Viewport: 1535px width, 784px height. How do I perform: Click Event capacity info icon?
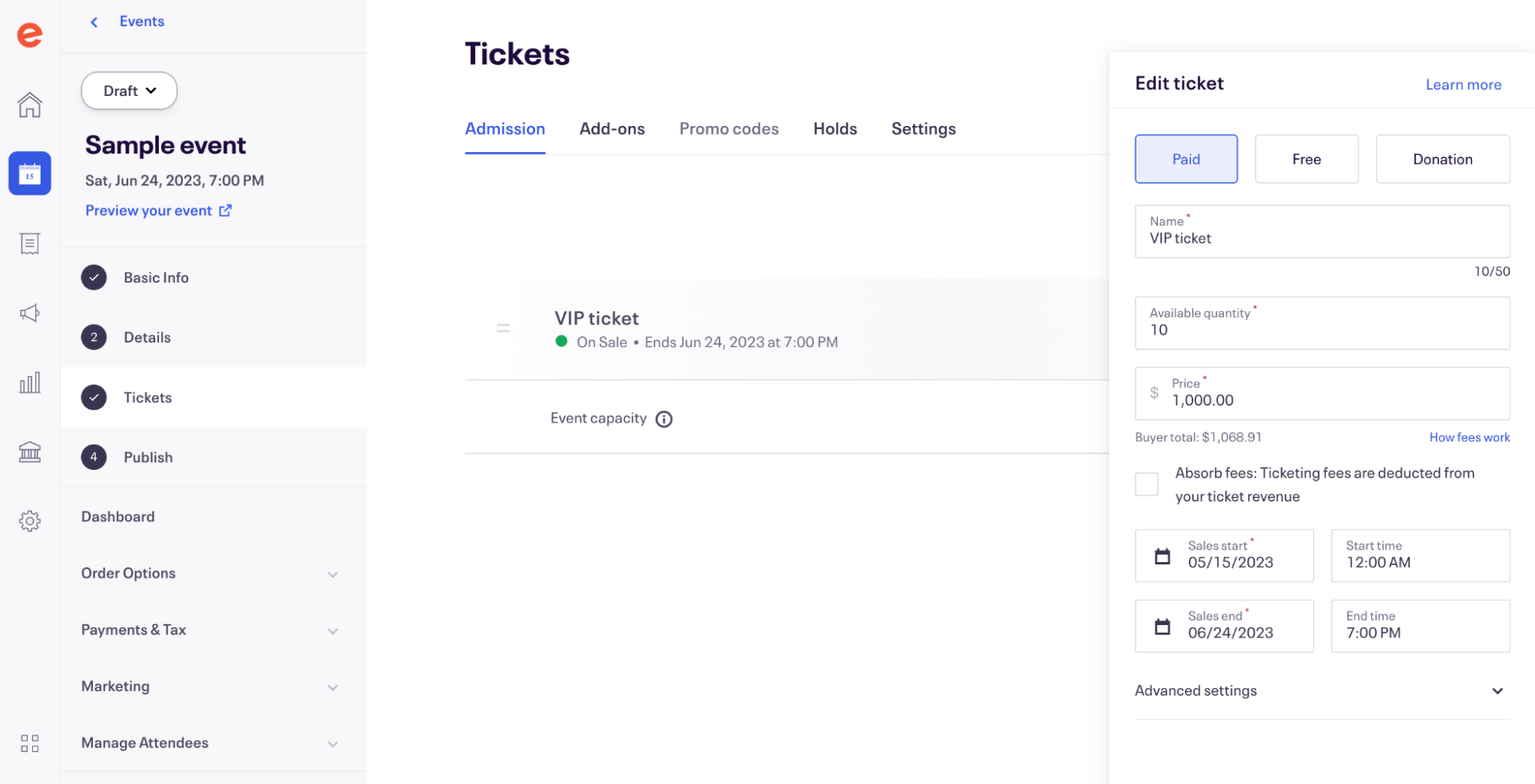click(663, 419)
